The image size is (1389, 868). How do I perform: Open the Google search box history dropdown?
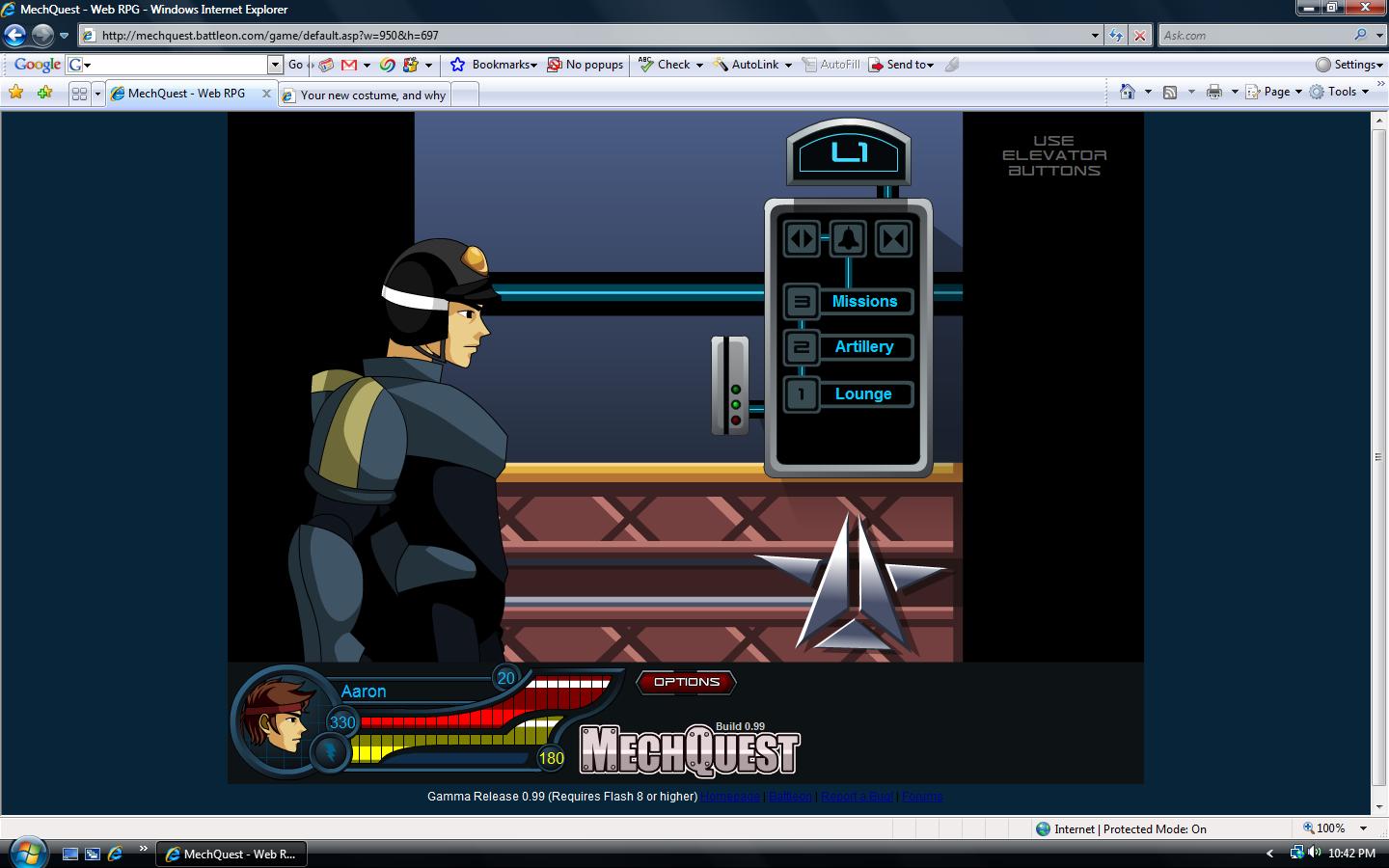point(275,65)
